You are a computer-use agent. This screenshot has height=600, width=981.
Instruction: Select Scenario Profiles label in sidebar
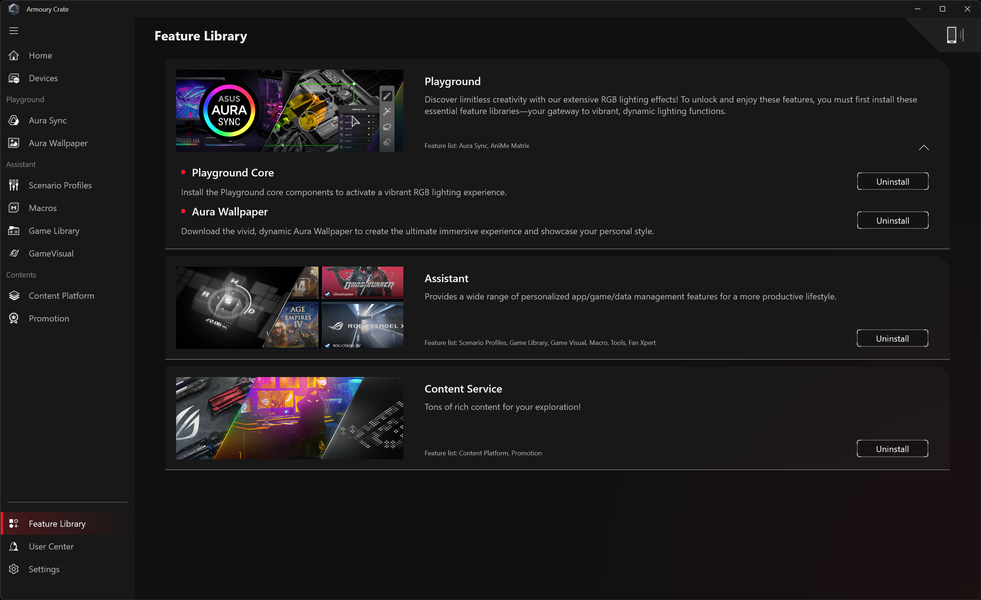coord(60,185)
